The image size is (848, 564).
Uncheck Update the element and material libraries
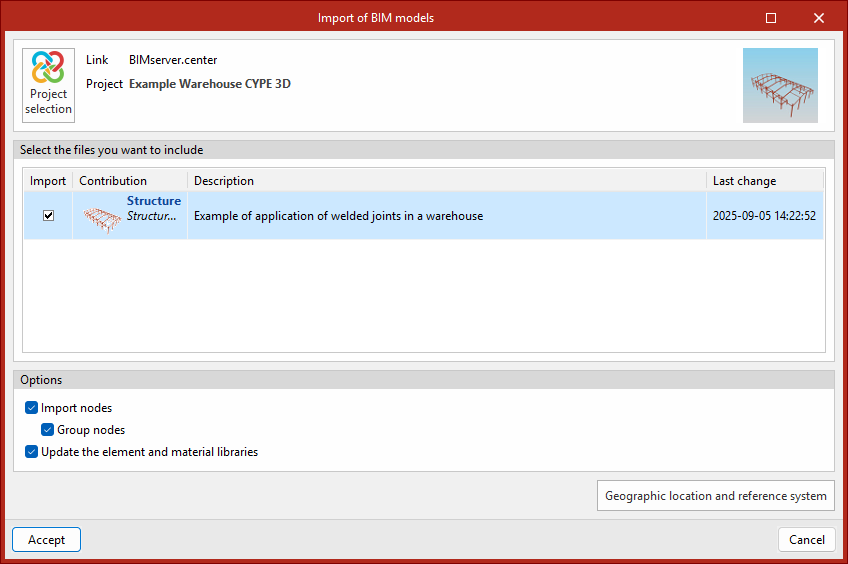(32, 452)
